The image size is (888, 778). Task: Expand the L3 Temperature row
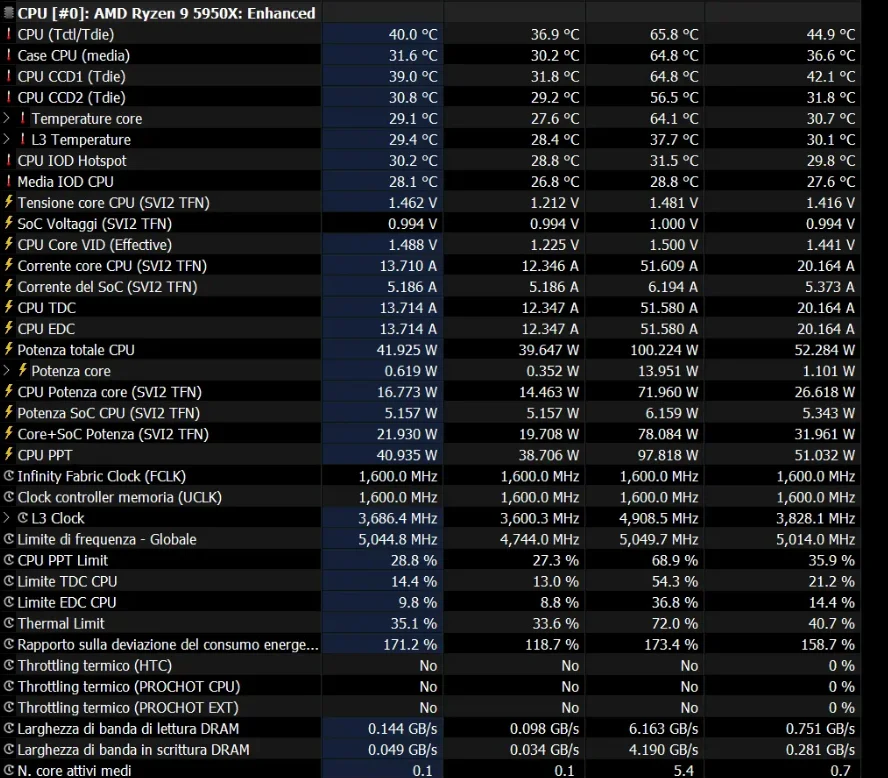point(6,139)
